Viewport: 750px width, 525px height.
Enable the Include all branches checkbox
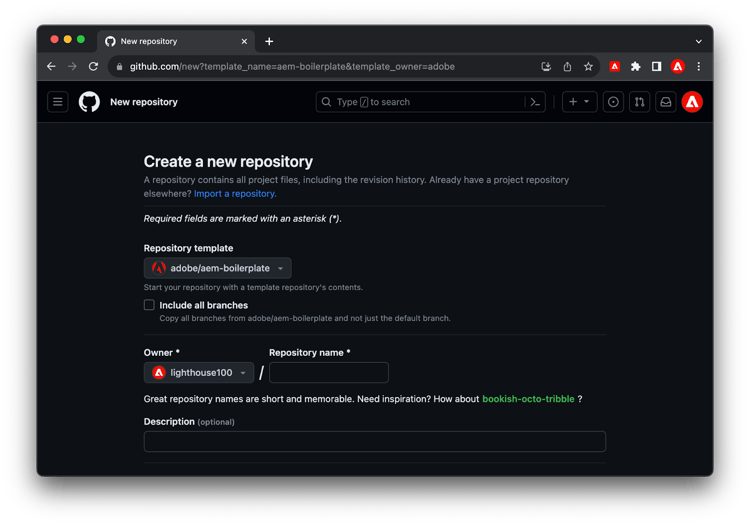coord(149,305)
